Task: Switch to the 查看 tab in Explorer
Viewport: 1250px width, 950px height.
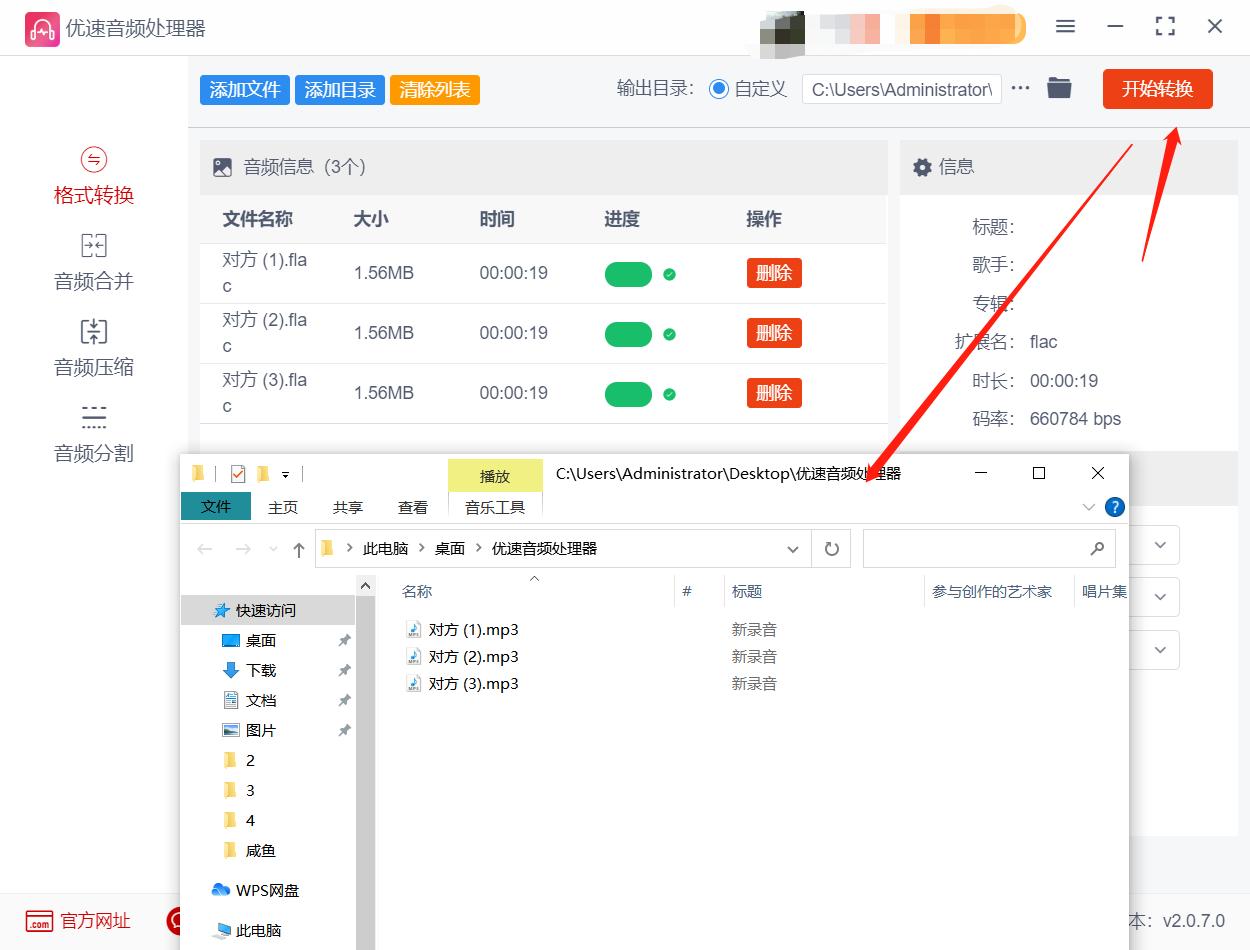Action: pyautogui.click(x=412, y=507)
